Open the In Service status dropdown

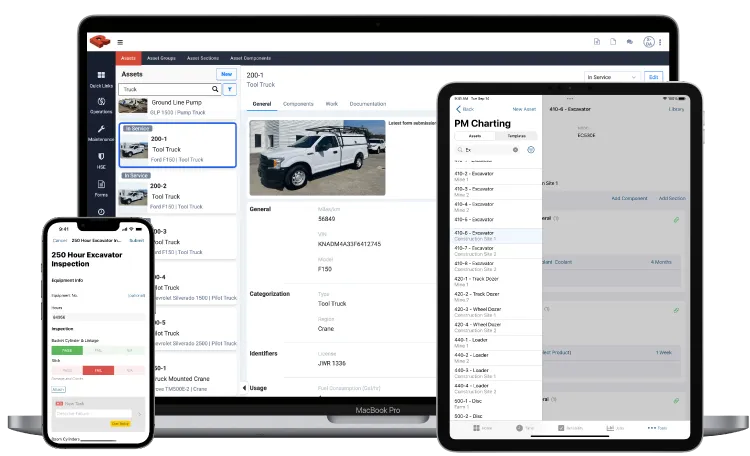point(612,77)
